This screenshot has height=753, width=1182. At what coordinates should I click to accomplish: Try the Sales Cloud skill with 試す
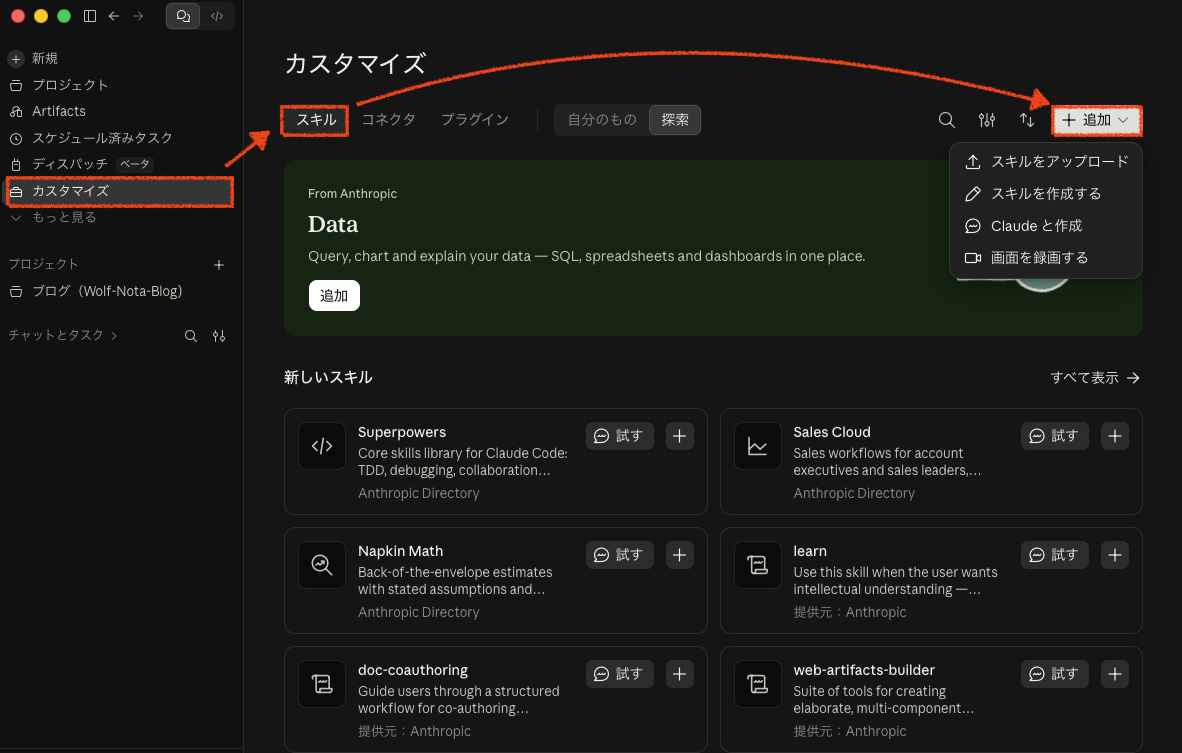tap(1055, 436)
